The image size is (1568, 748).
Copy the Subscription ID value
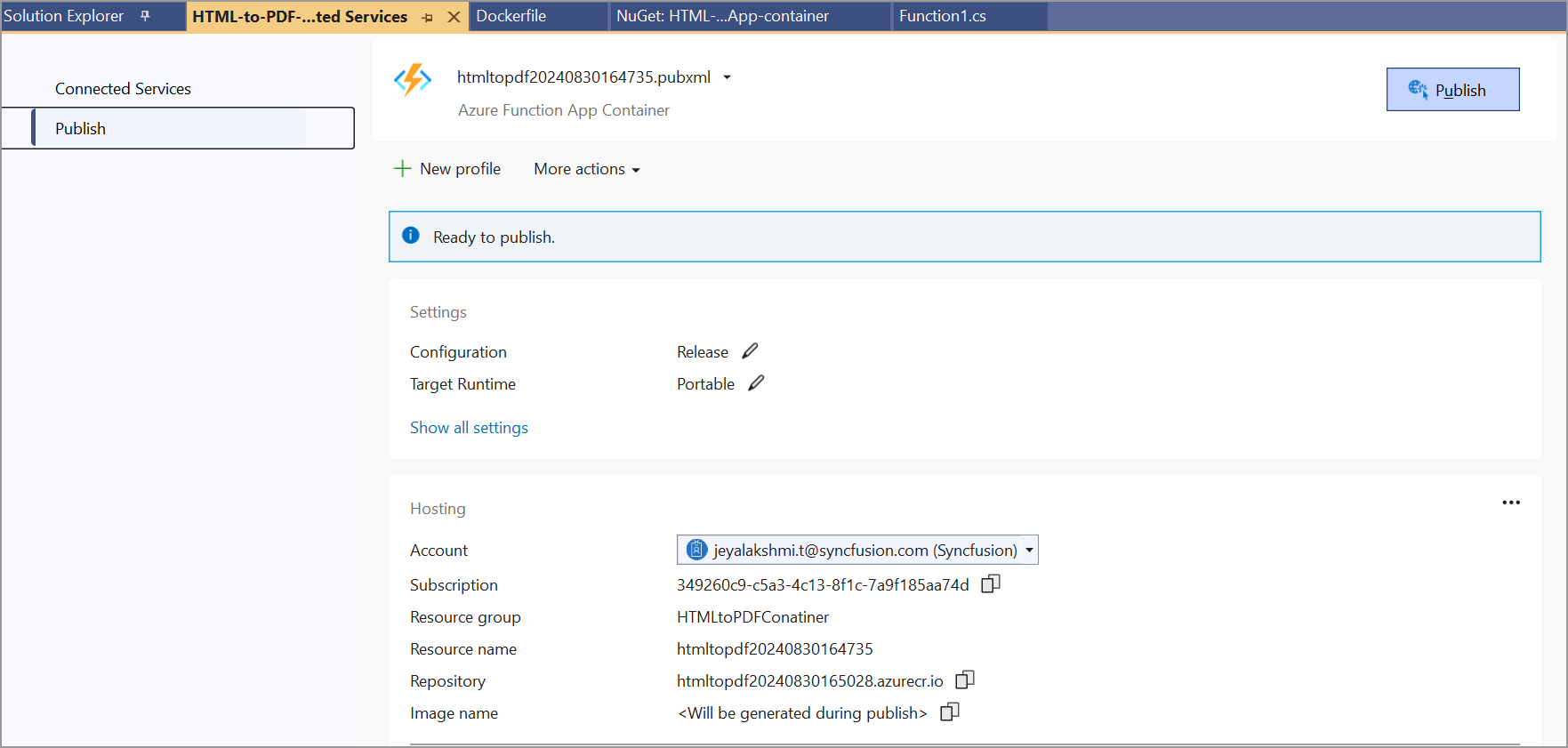[x=990, y=584]
